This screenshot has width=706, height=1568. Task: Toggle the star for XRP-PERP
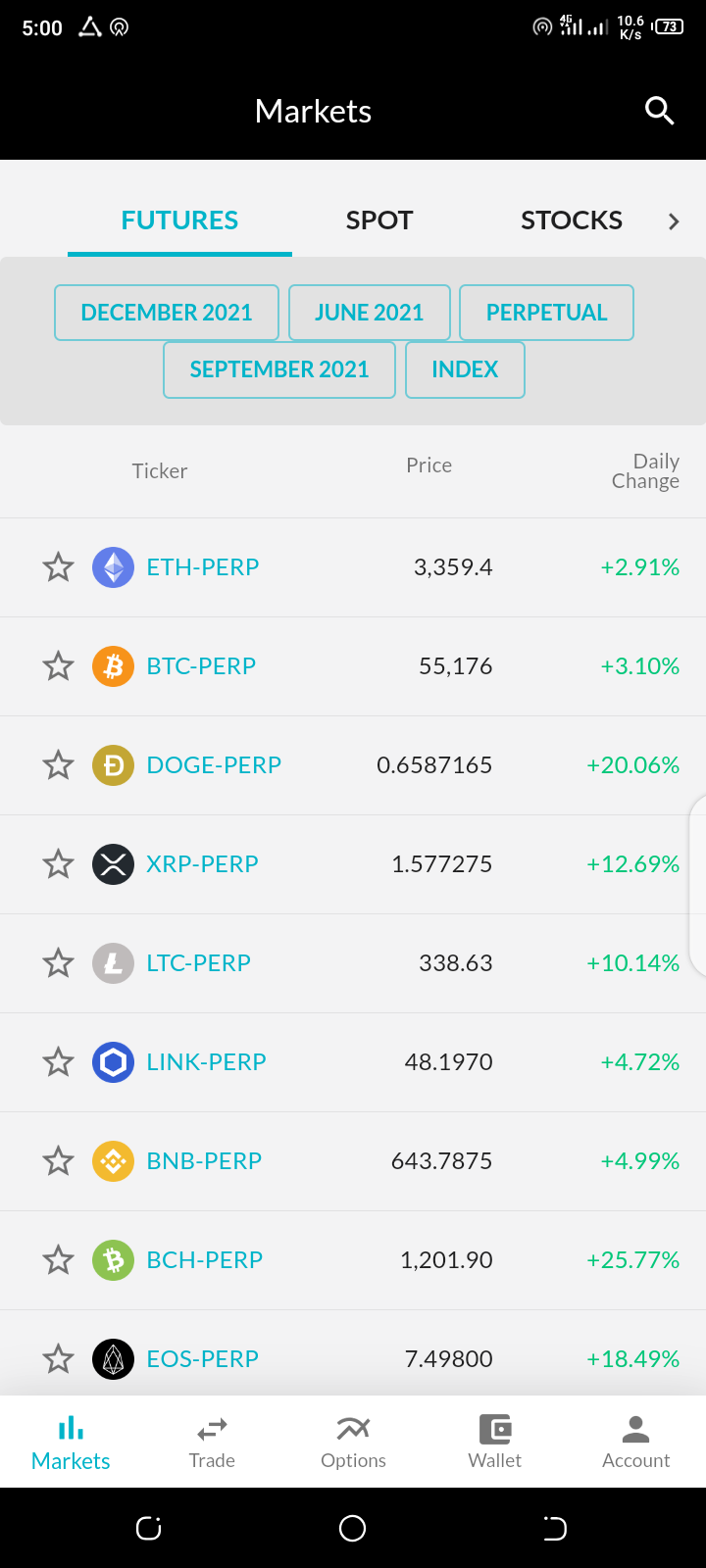point(59,864)
